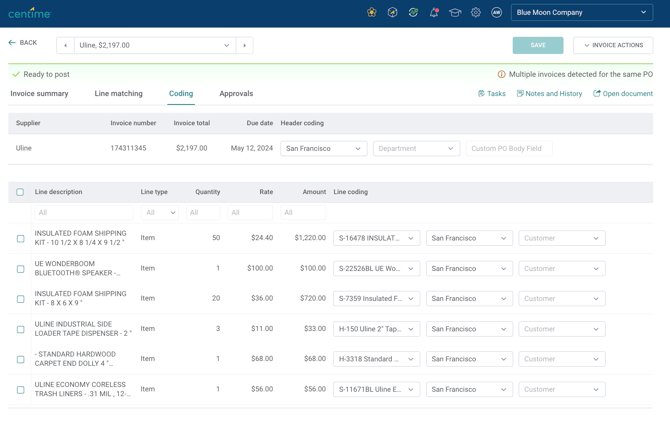Switch to Invoice summary tab

click(39, 94)
